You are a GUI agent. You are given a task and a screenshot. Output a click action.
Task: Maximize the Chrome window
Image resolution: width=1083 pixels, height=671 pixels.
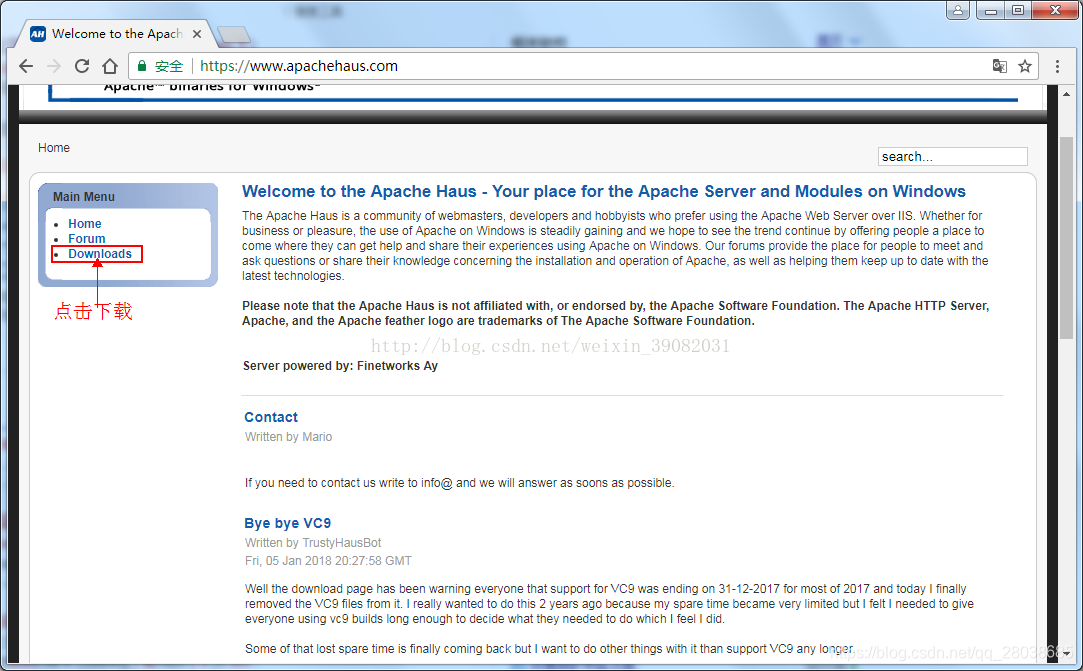pos(1017,10)
